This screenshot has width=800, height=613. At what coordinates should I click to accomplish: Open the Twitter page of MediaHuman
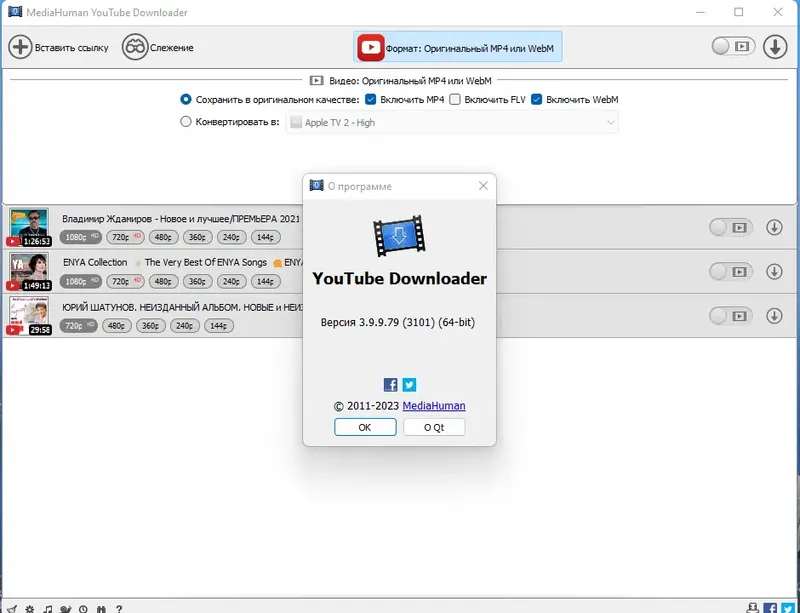coord(410,384)
